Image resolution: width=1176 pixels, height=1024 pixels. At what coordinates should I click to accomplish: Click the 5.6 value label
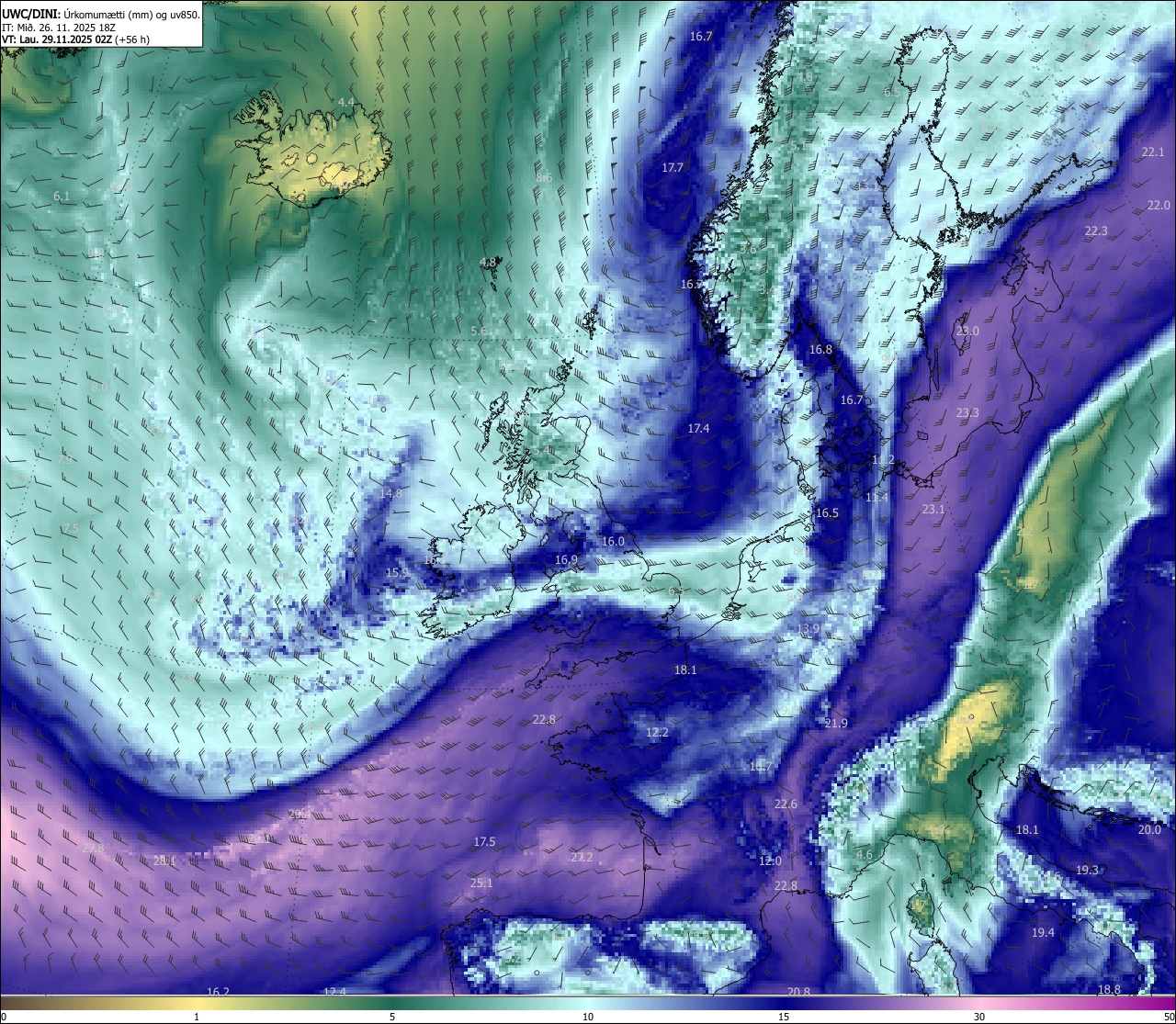[479, 332]
